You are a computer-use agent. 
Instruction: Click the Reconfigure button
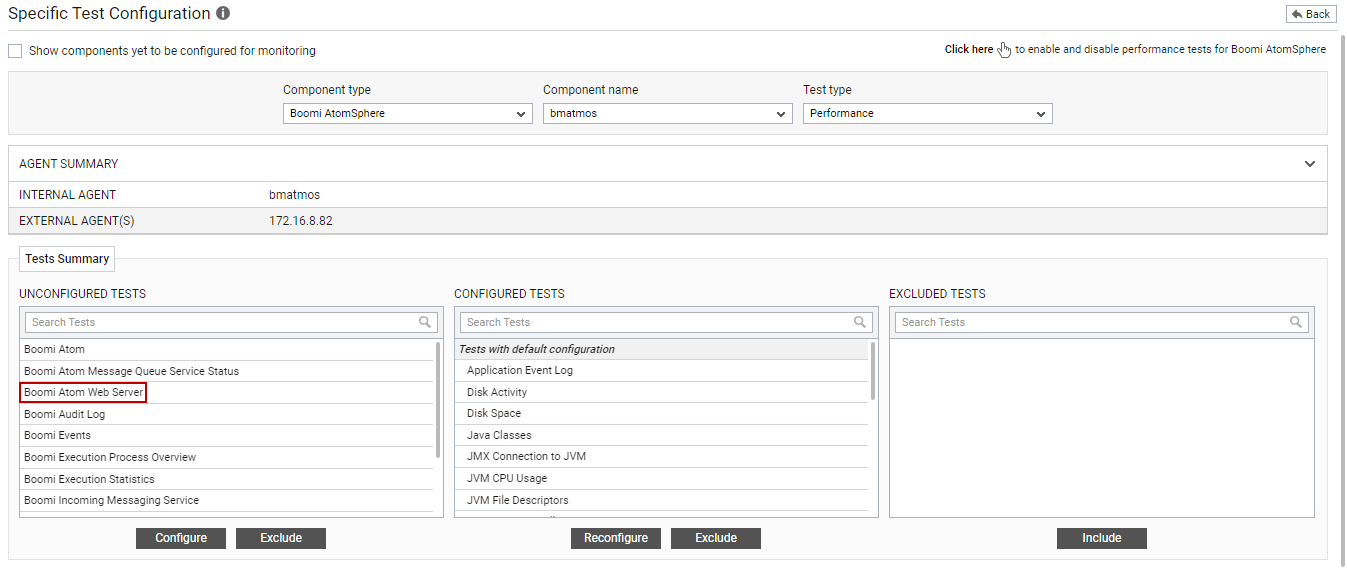[616, 538]
